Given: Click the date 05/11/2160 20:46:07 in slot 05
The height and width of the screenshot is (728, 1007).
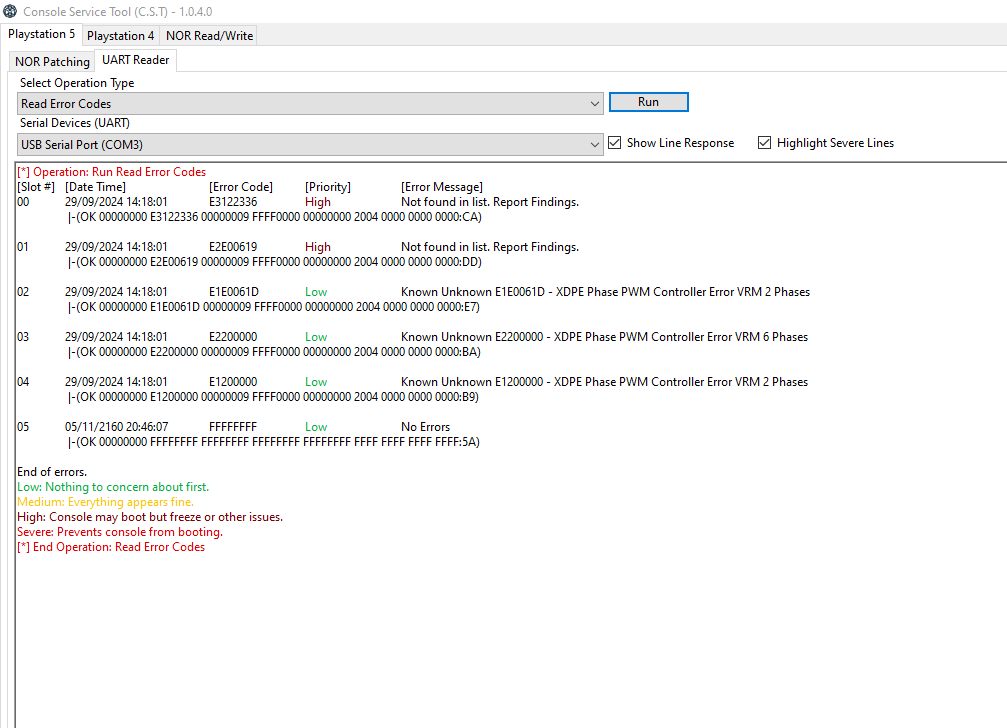Looking at the screenshot, I should 116,427.
